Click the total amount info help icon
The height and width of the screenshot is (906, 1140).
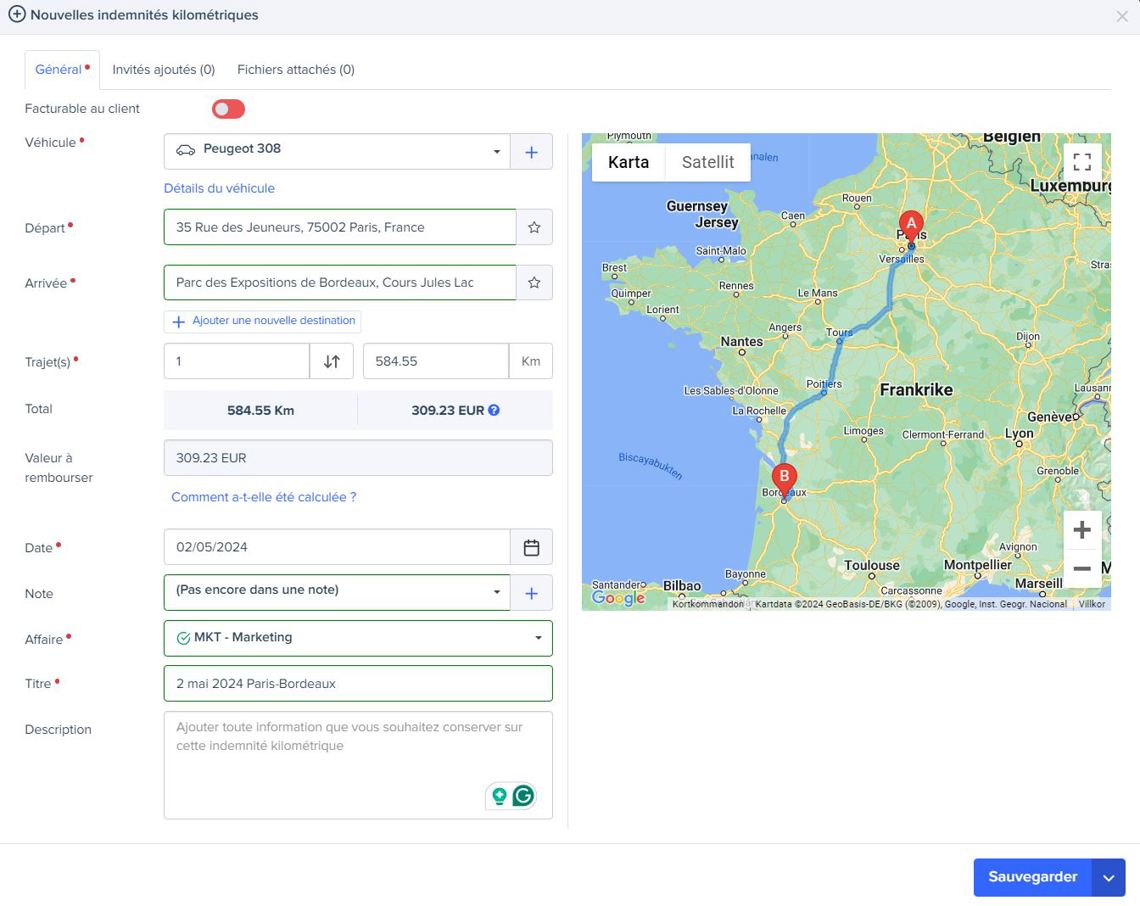[x=494, y=410]
